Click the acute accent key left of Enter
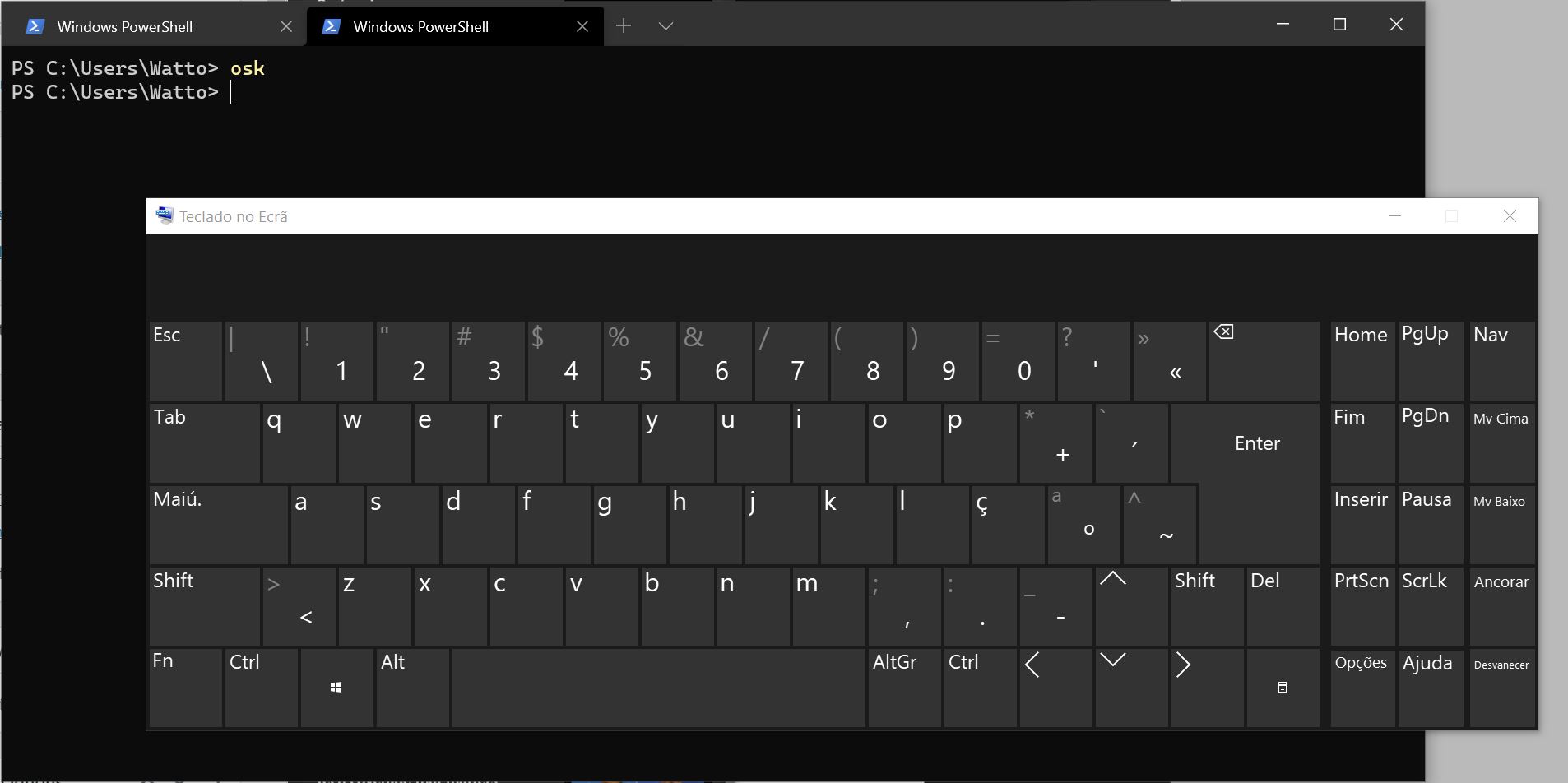 point(1131,442)
